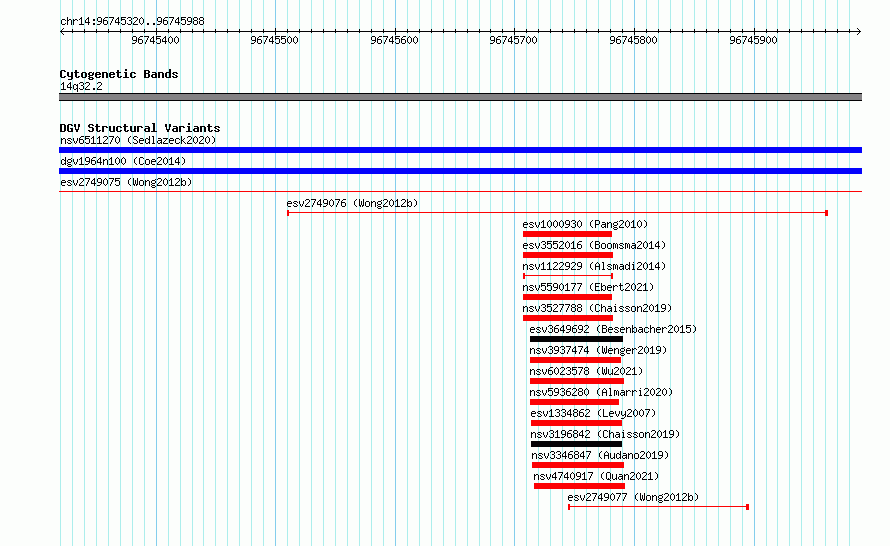Click the esv2749075 (Wong2012b) label
890x546 pixels.
point(126,182)
